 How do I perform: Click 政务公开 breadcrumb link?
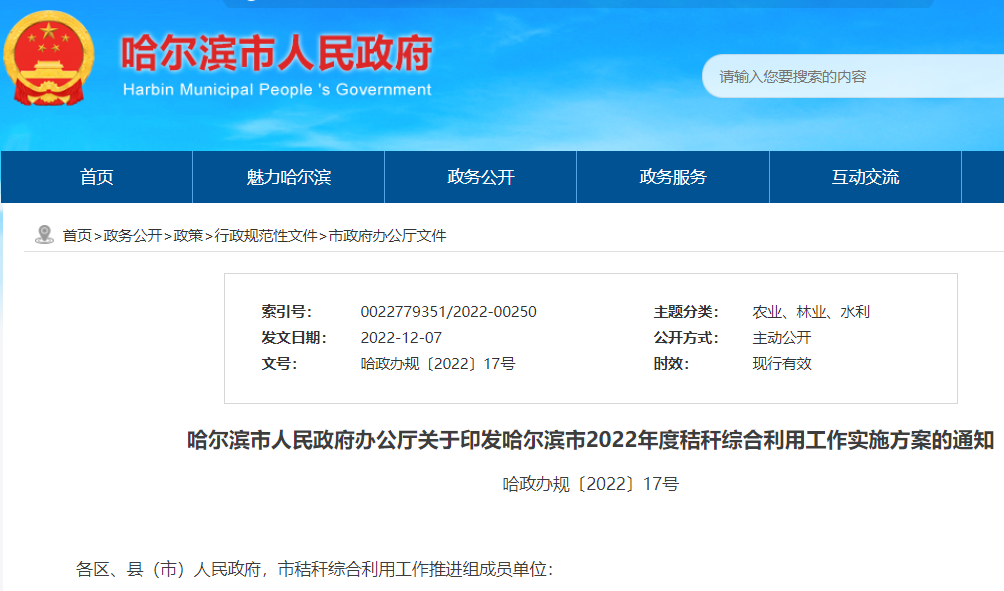[133, 236]
